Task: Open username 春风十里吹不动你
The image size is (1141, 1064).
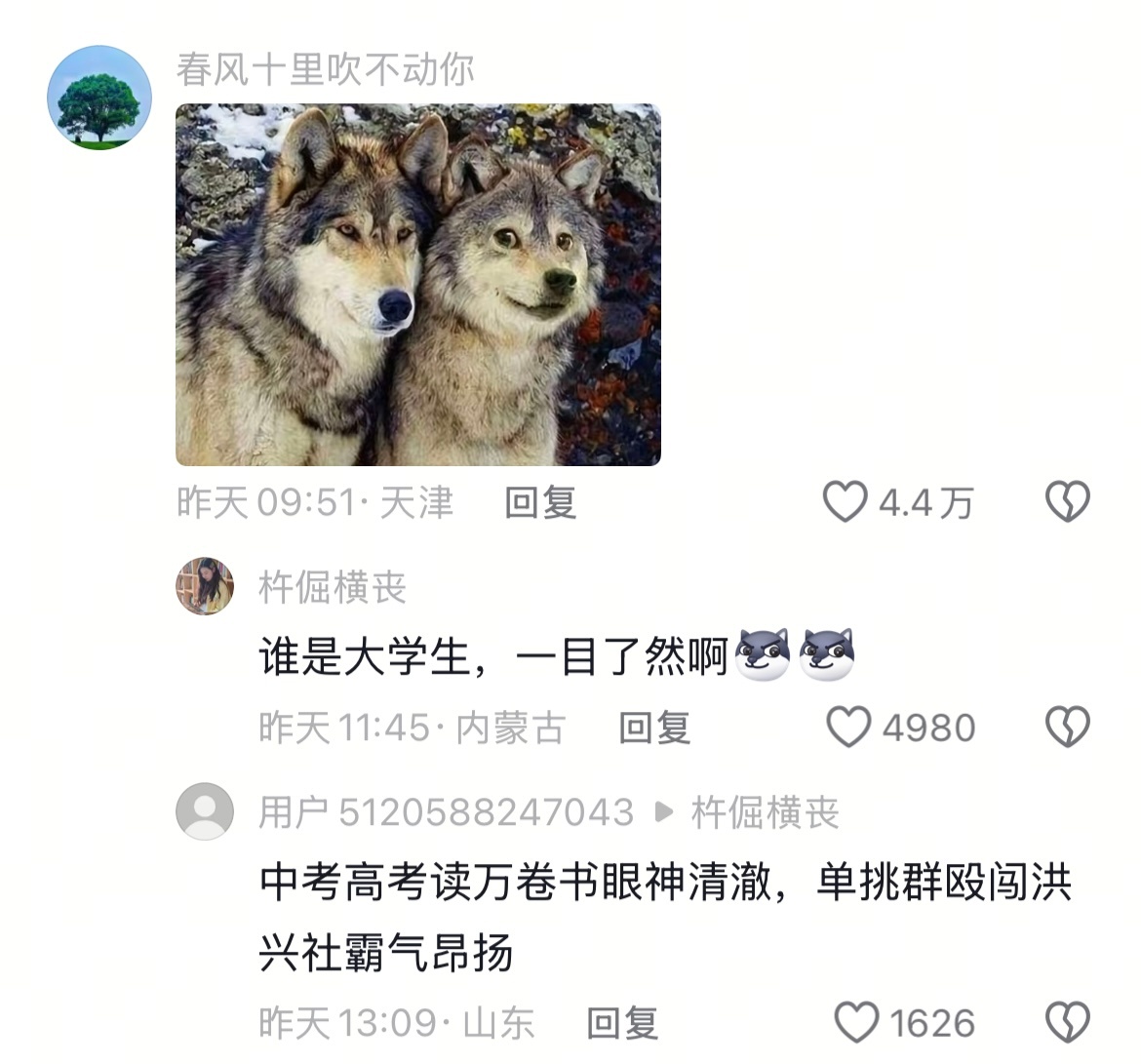Action: (x=326, y=69)
